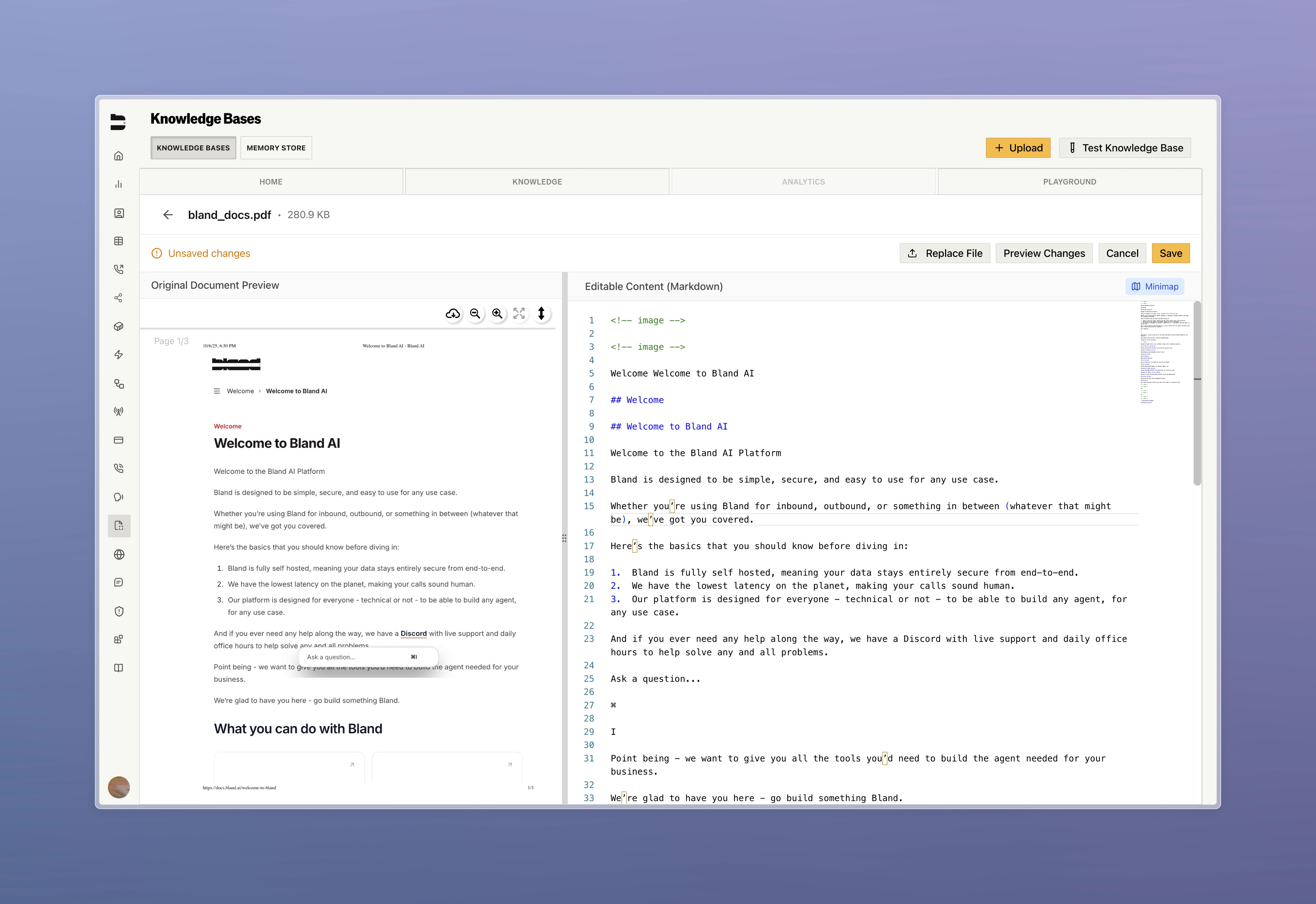Image resolution: width=1316 pixels, height=904 pixels.
Task: Click Preview Changes button
Action: [1044, 253]
